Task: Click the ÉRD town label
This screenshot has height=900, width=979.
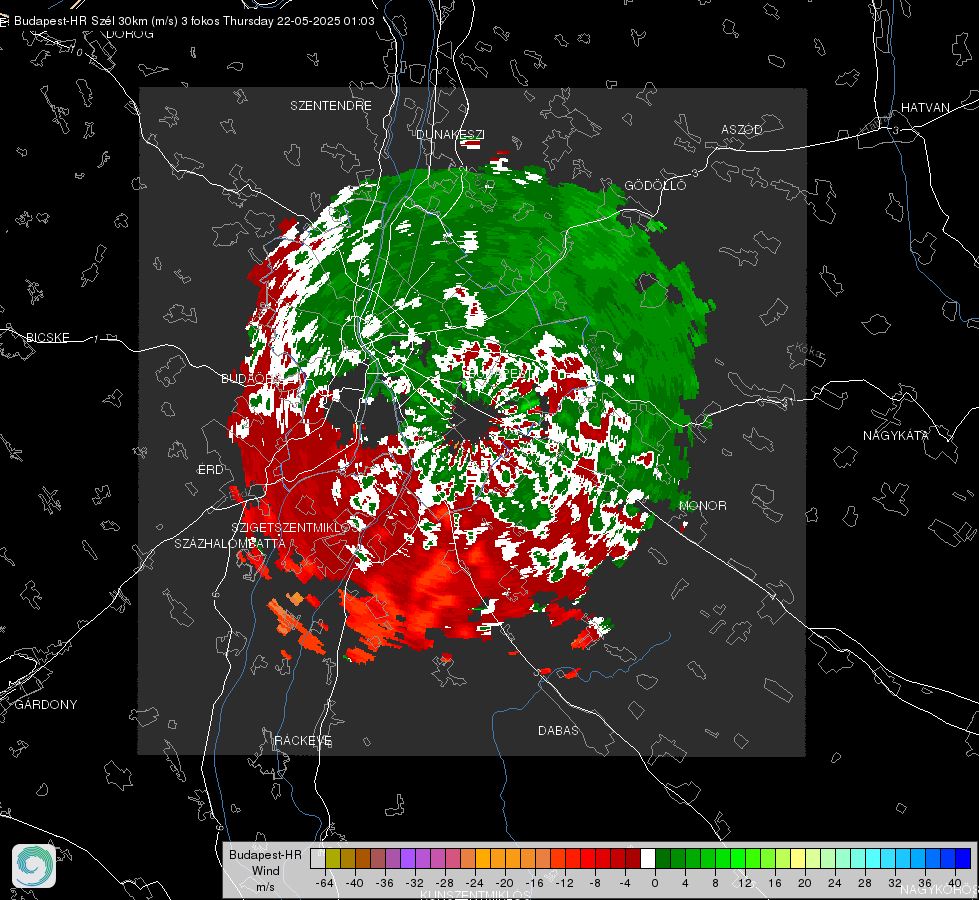Action: click(x=210, y=470)
